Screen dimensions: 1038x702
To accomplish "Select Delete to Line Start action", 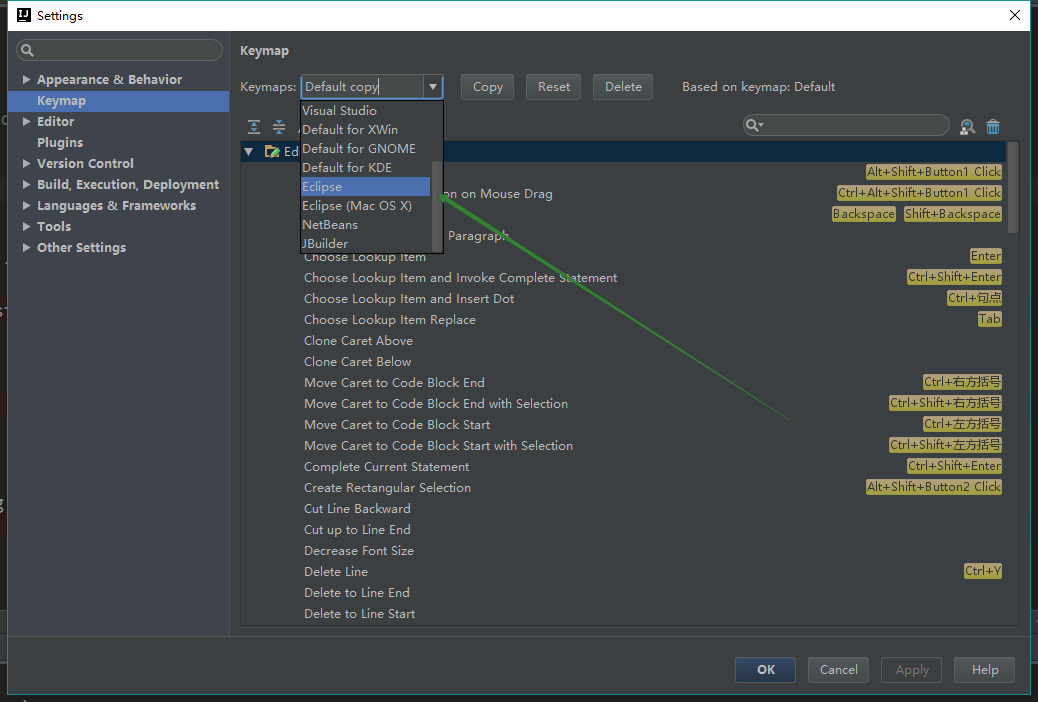I will click(359, 614).
